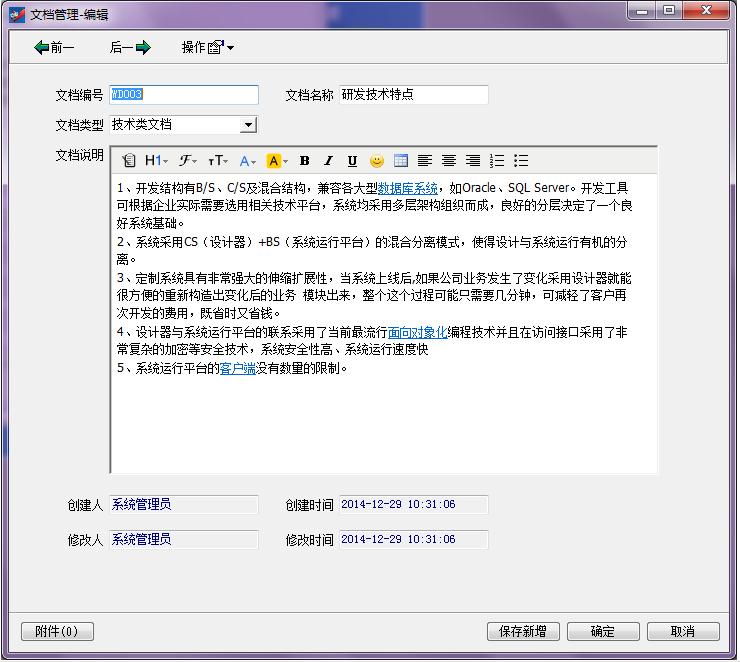The height and width of the screenshot is (662, 740).
Task: Center align the text
Action: 449,160
